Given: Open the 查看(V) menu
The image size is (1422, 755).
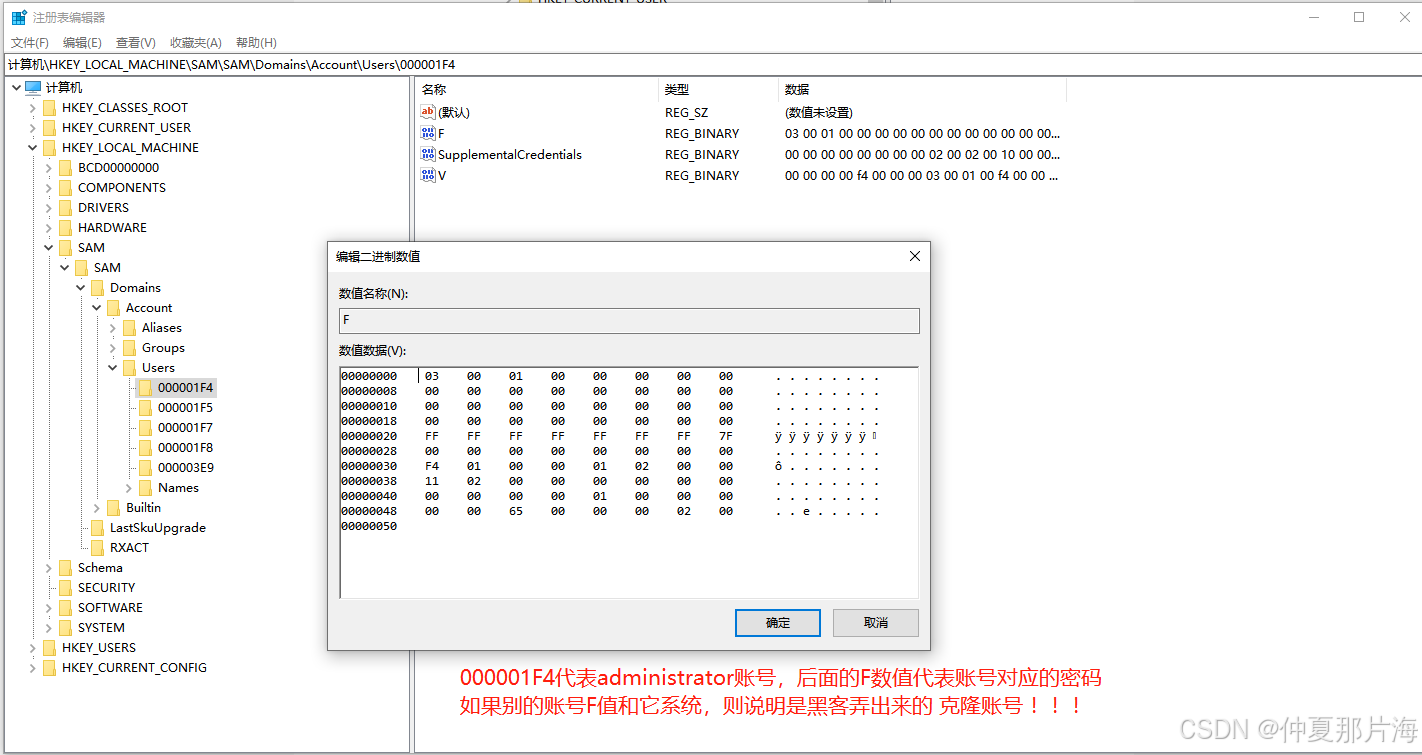Looking at the screenshot, I should click(x=136, y=42).
